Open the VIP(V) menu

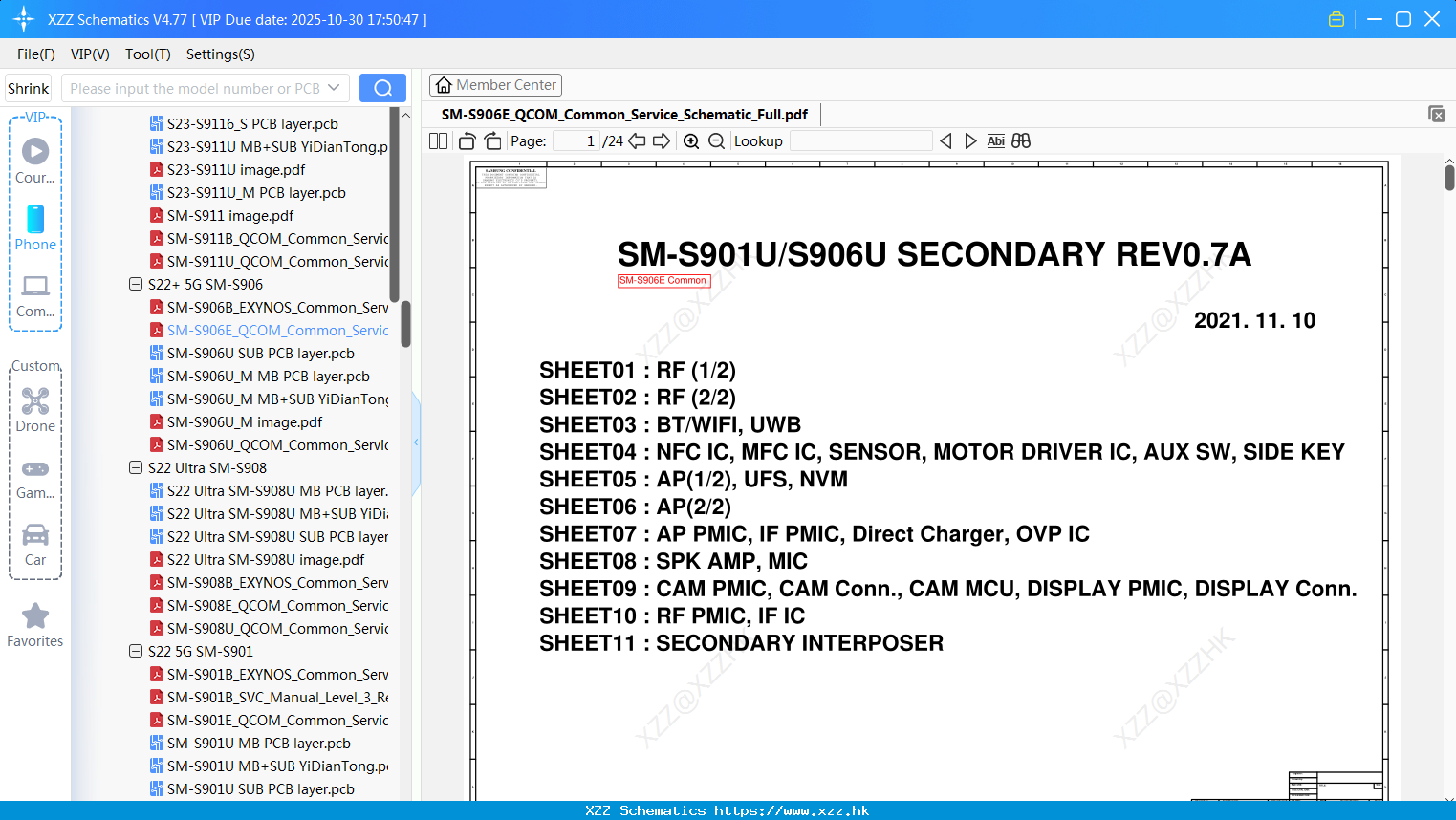pyautogui.click(x=90, y=54)
